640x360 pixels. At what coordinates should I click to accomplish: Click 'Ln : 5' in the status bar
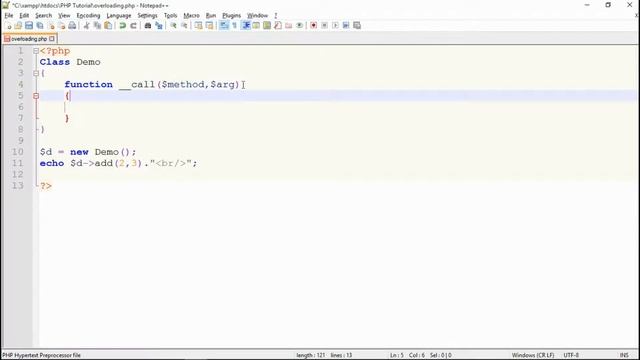pos(397,355)
